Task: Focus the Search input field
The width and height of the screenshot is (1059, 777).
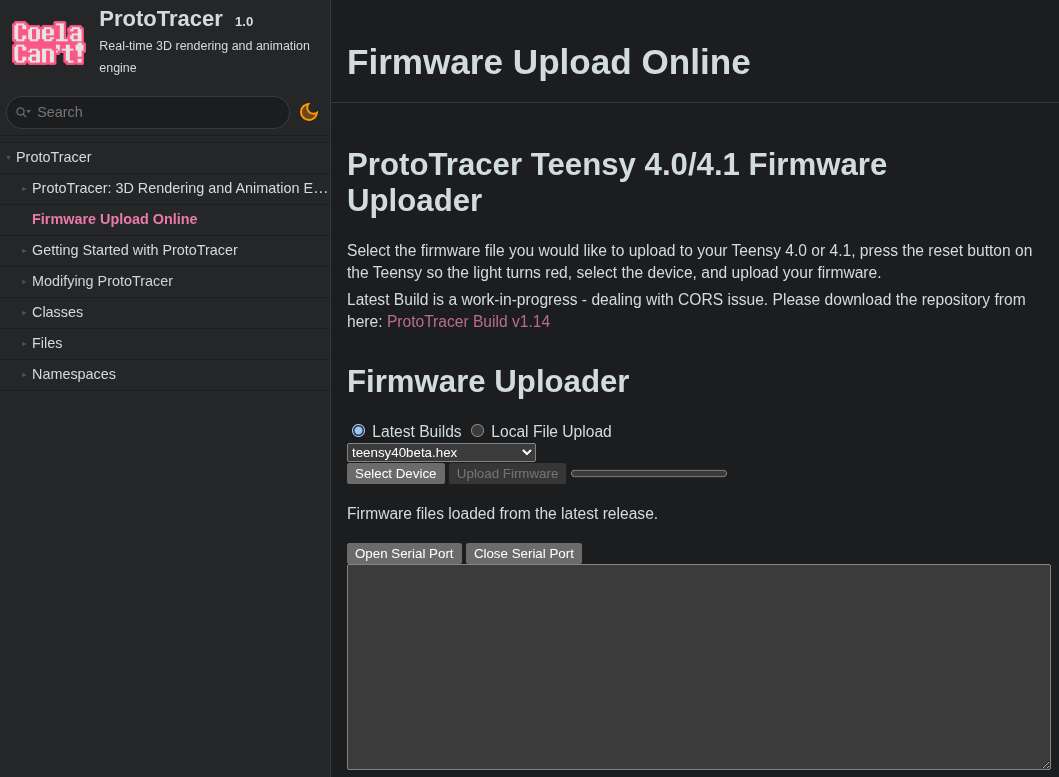Action: [147, 112]
